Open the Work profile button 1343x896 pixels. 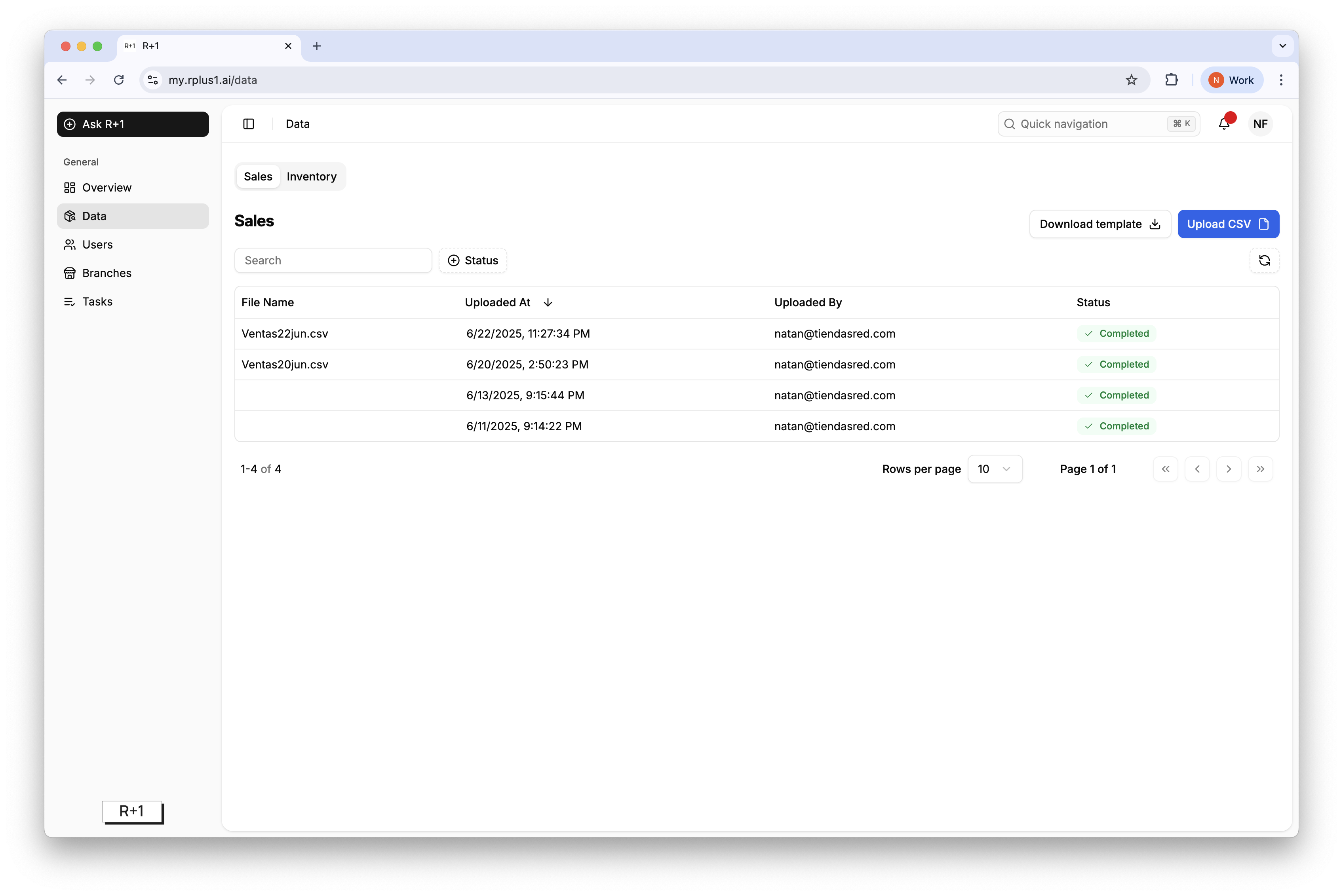click(1231, 80)
